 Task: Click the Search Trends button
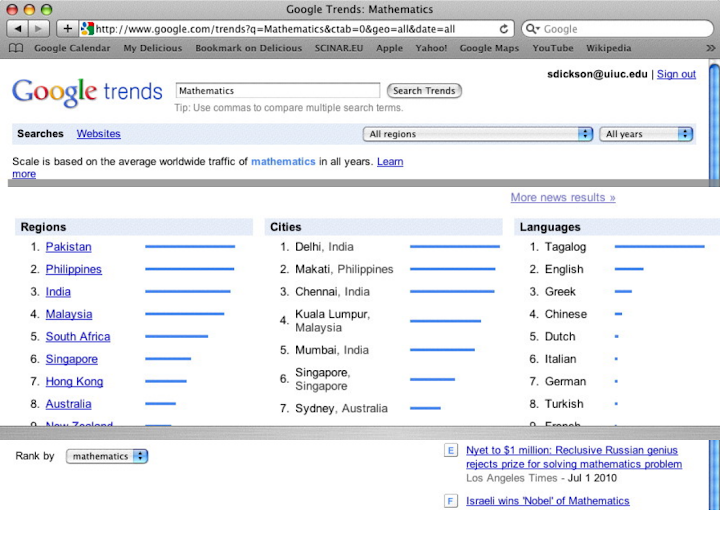424,91
